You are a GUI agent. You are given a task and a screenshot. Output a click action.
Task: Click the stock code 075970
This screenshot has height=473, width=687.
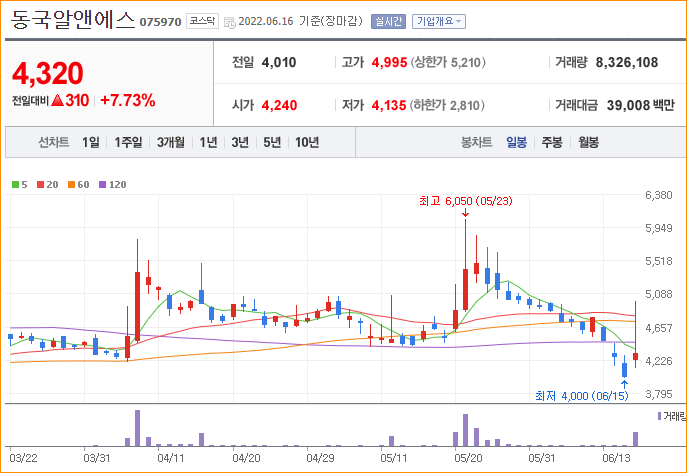click(x=160, y=22)
